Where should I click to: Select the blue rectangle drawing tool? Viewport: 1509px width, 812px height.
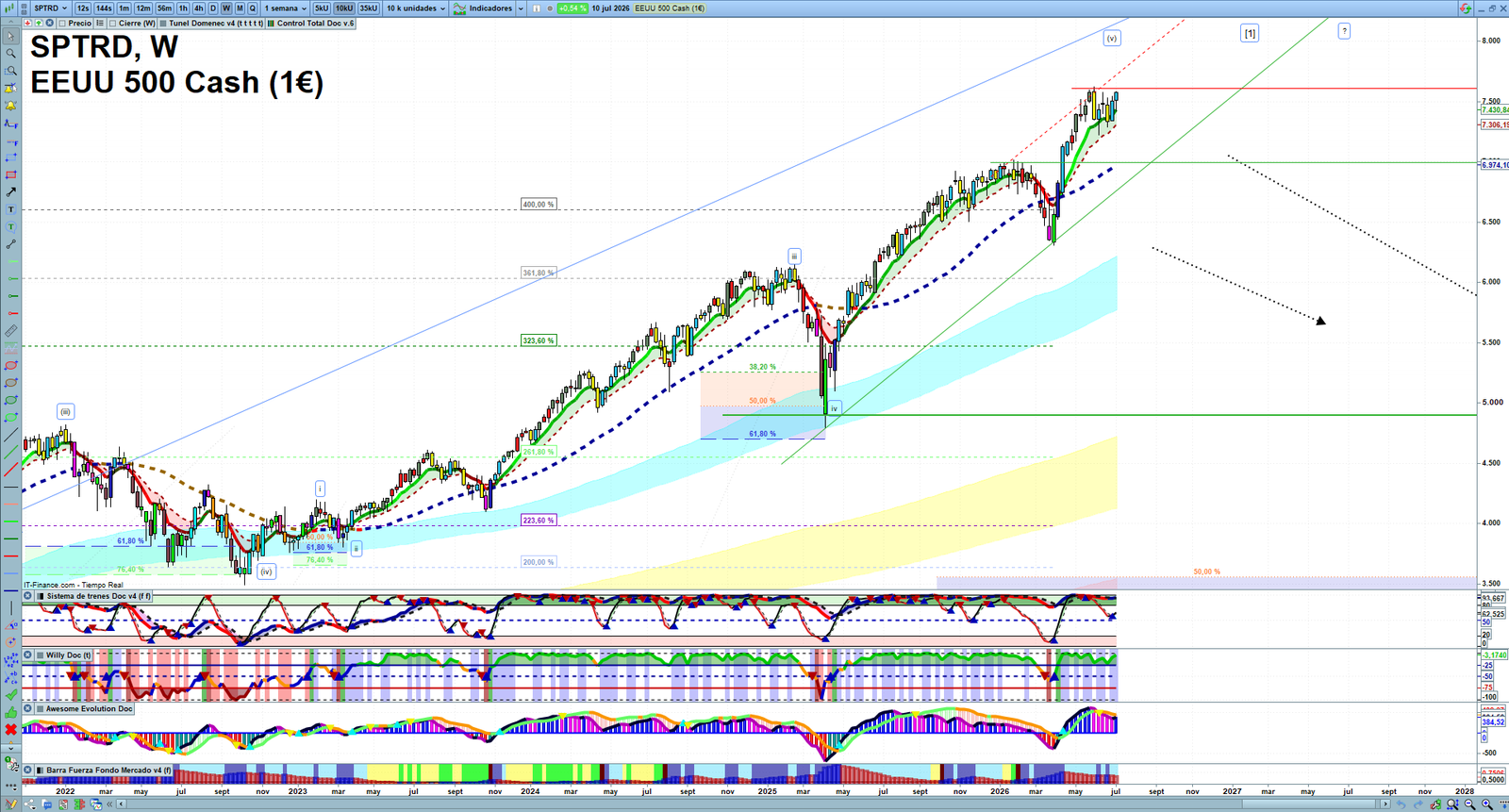pyautogui.click(x=10, y=157)
